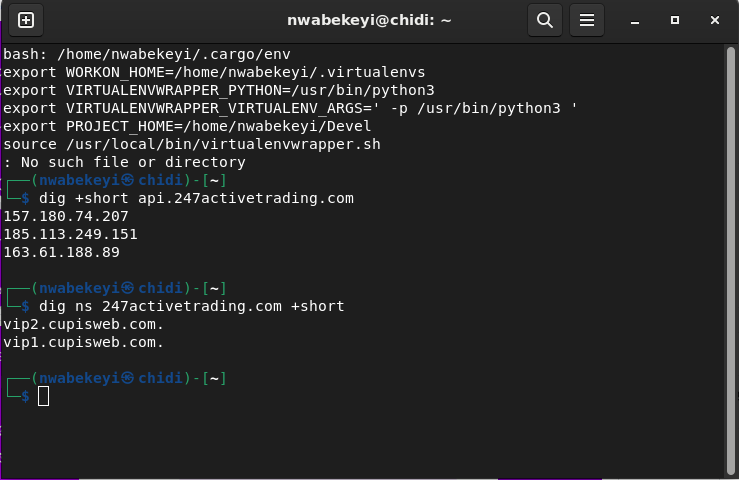Screen dimensions: 739x480
Task: Click the cursor at the empty prompt
Action: (x=43, y=396)
